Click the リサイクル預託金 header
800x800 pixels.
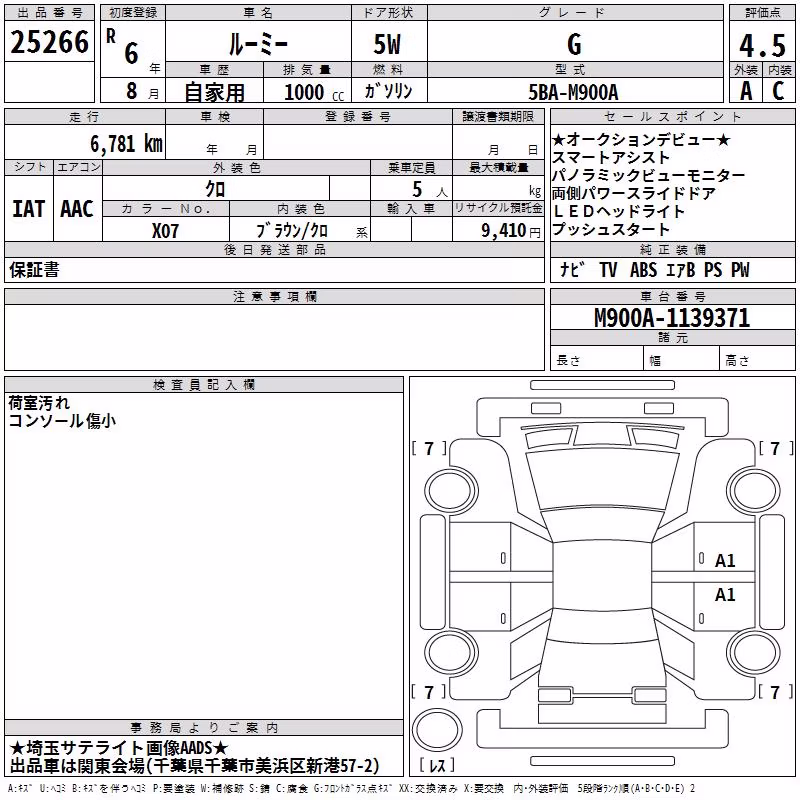(x=498, y=208)
